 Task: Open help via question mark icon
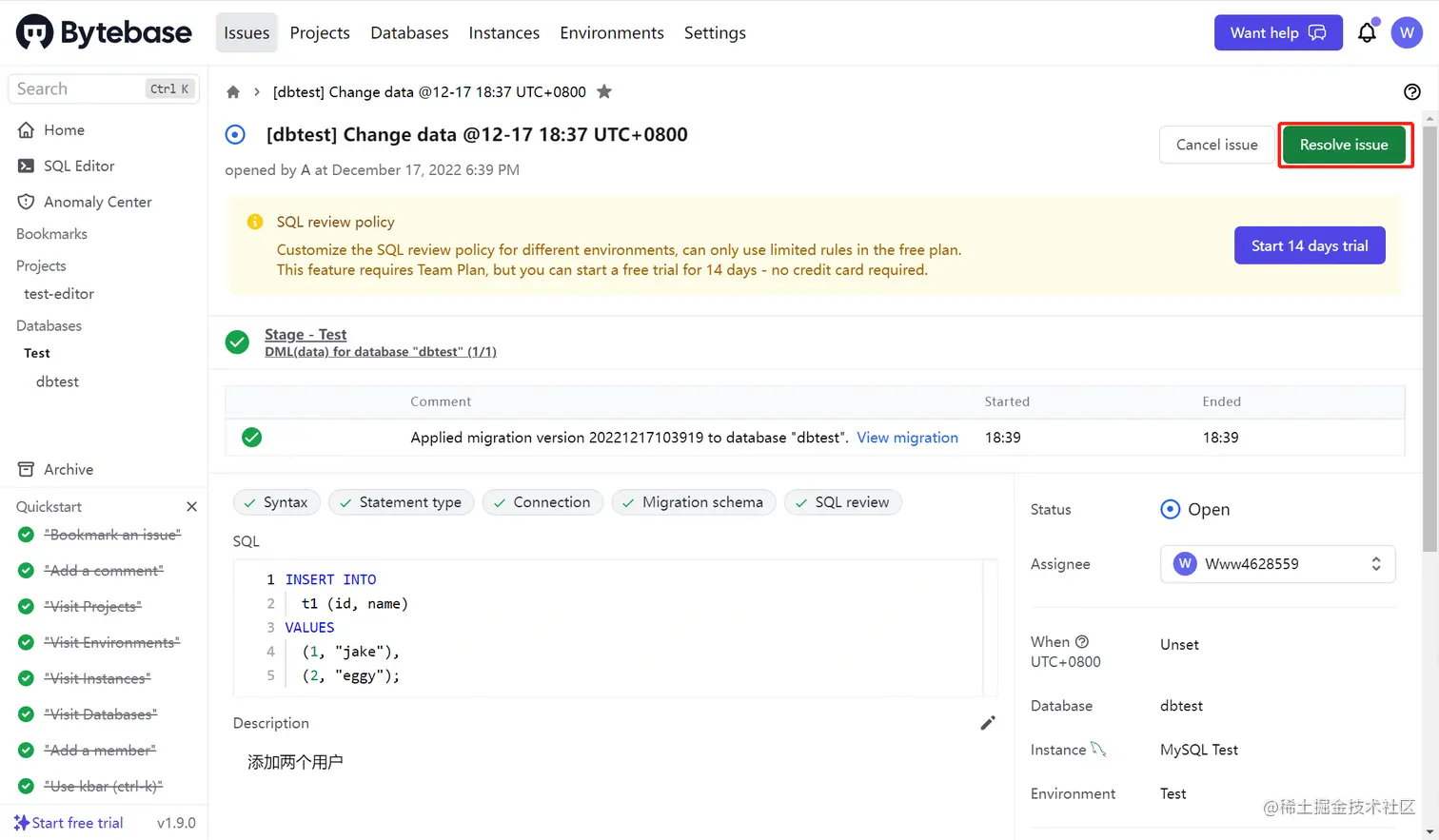point(1411,92)
